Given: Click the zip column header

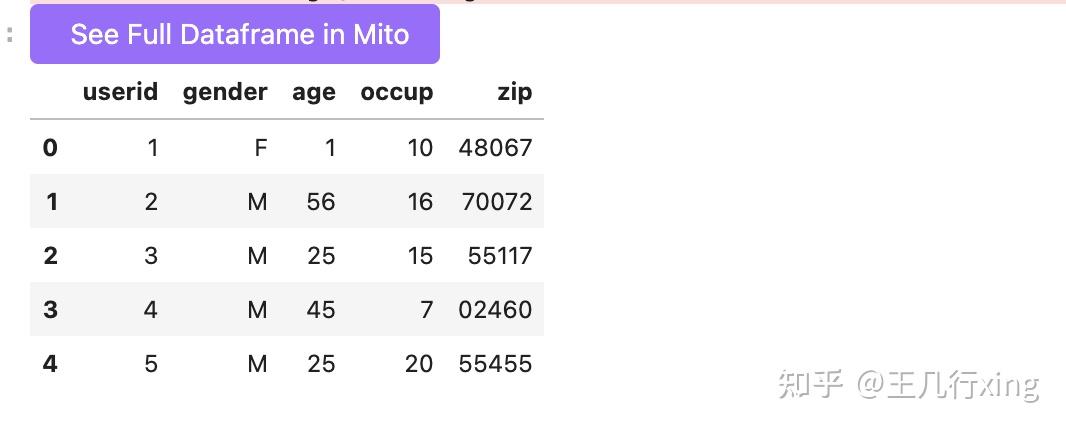Looking at the screenshot, I should coord(514,93).
